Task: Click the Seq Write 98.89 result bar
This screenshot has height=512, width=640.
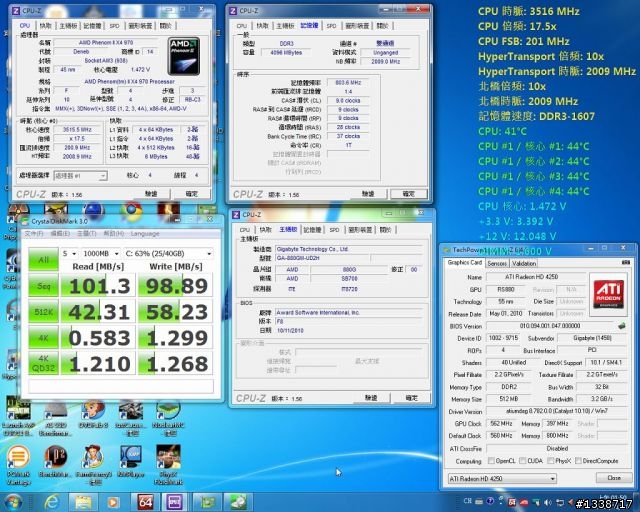Action: [x=176, y=285]
